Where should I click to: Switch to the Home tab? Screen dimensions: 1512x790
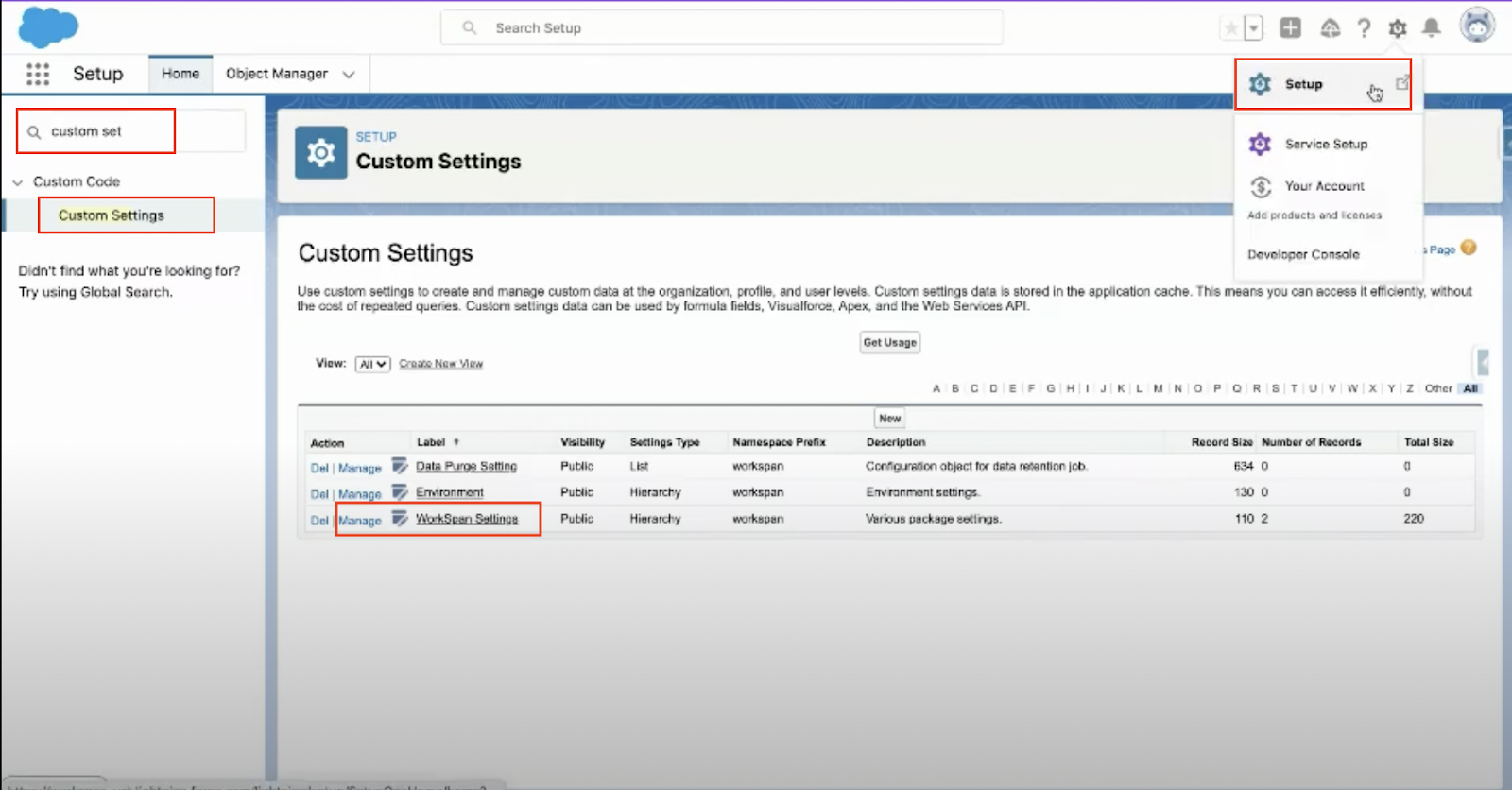click(180, 74)
